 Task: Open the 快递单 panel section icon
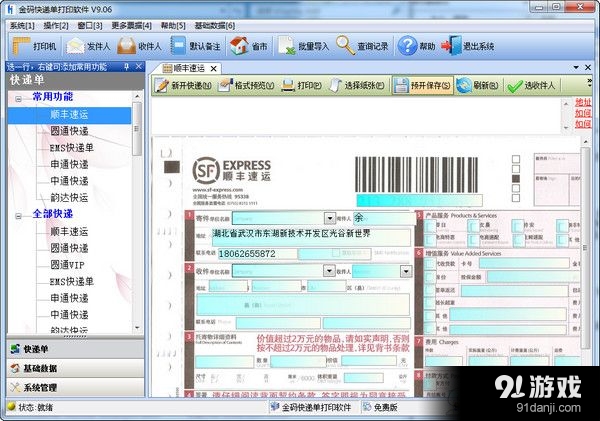(x=15, y=349)
